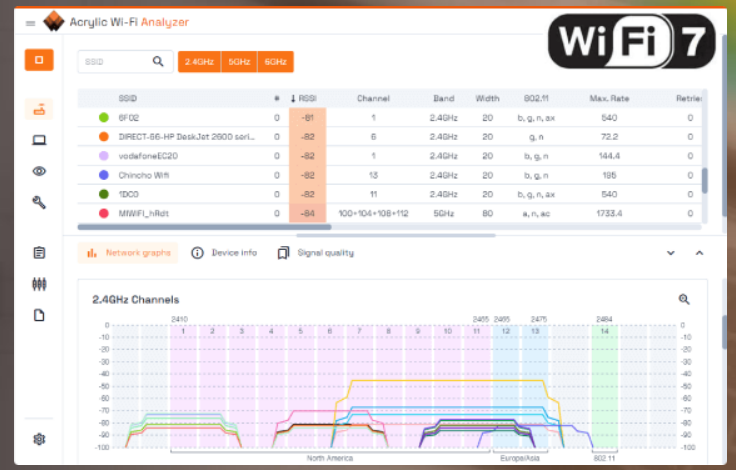736x470 pixels.
Task: Toggle the 2.4GHz band filter
Action: [199, 62]
